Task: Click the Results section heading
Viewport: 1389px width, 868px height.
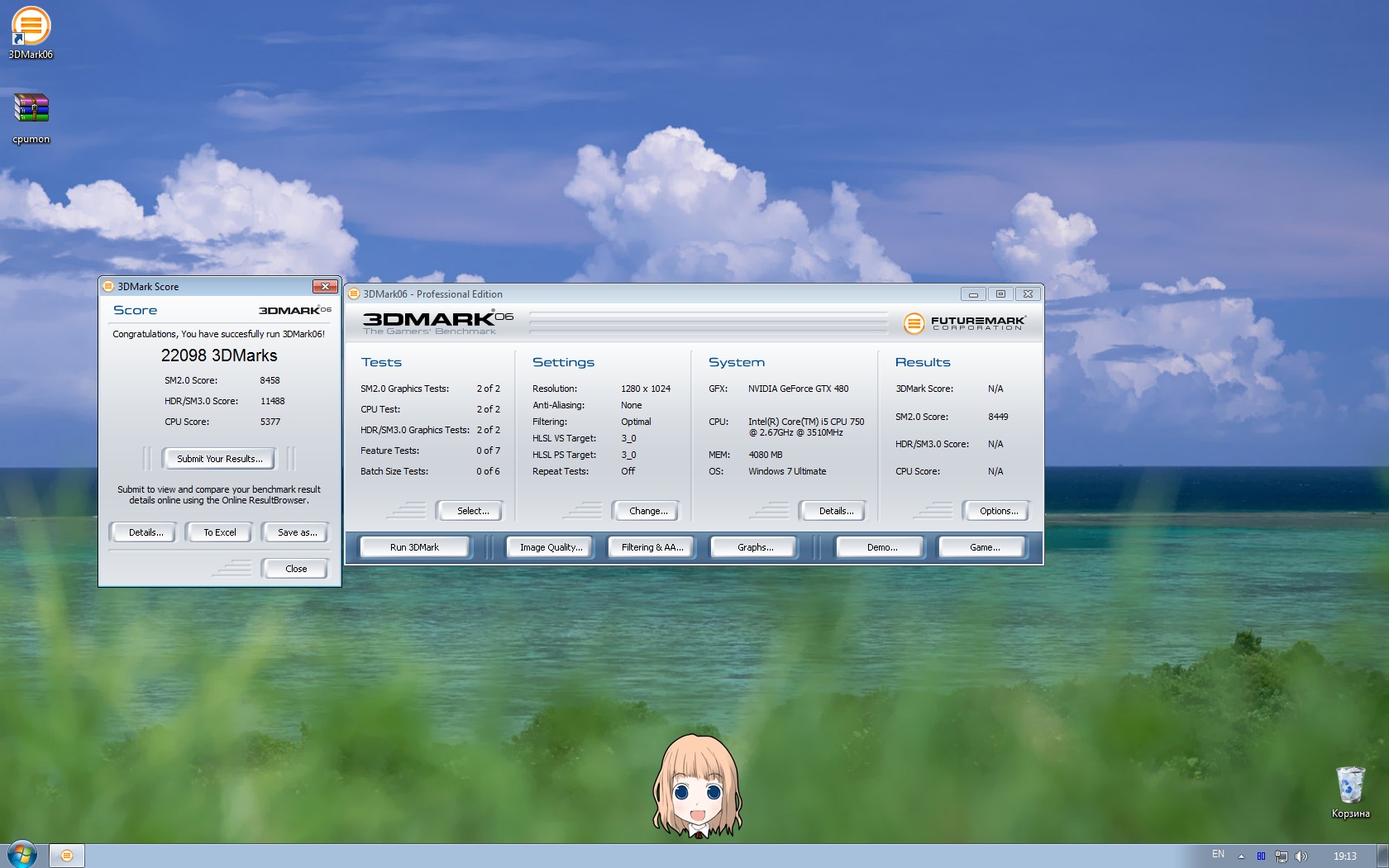Action: coord(923,362)
